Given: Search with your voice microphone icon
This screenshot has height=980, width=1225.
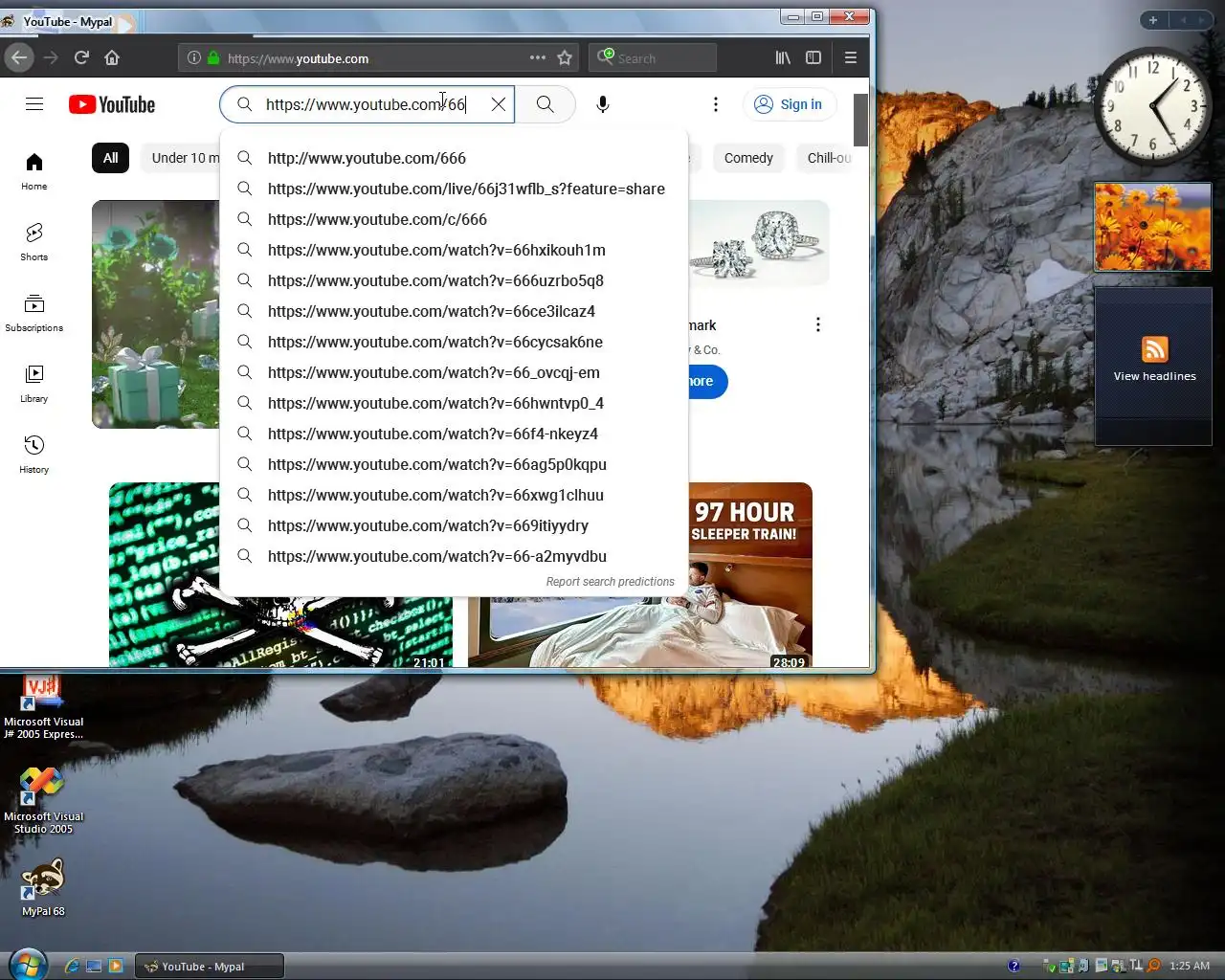Looking at the screenshot, I should click(603, 104).
